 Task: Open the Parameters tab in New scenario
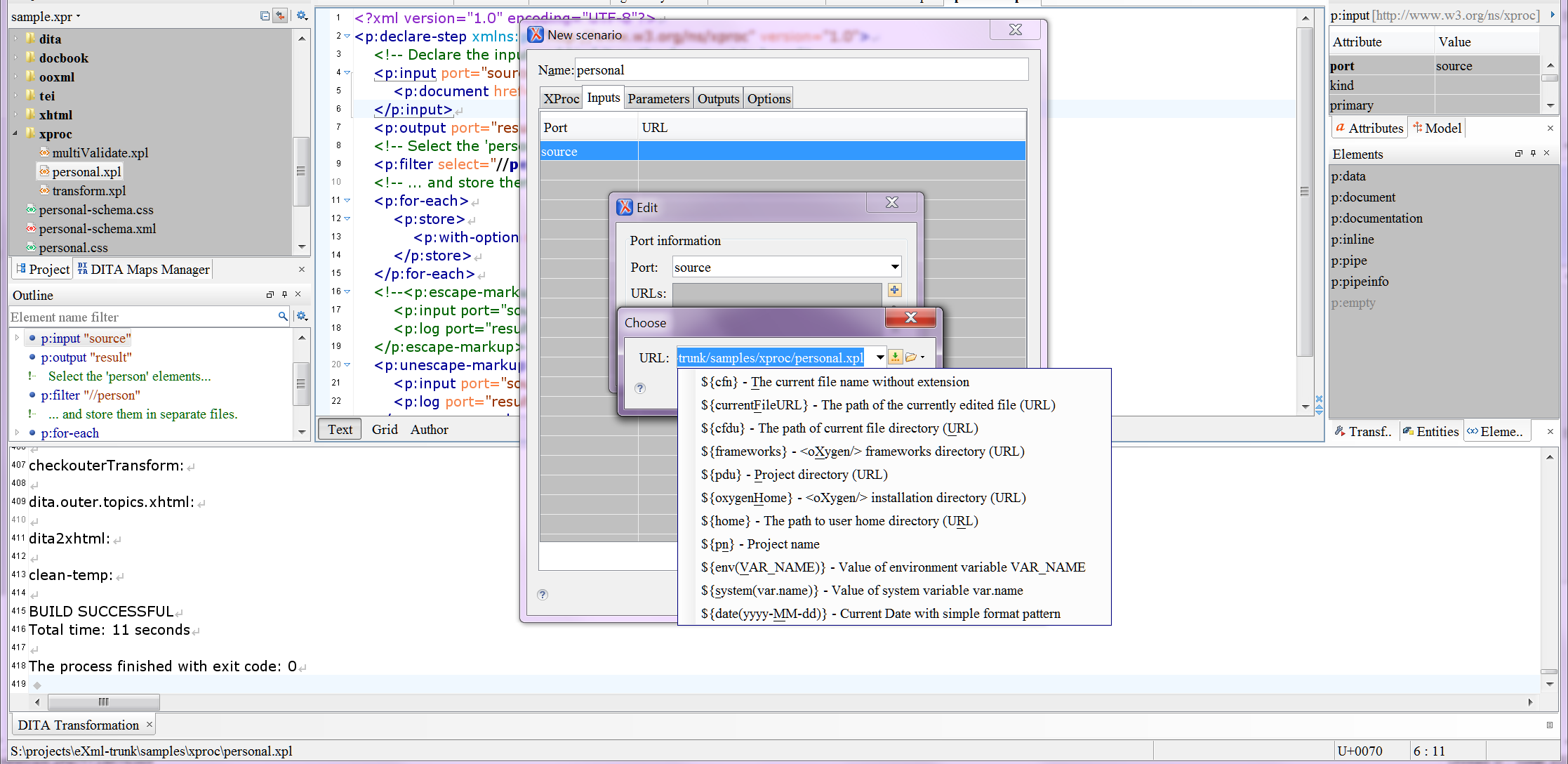pyautogui.click(x=658, y=99)
